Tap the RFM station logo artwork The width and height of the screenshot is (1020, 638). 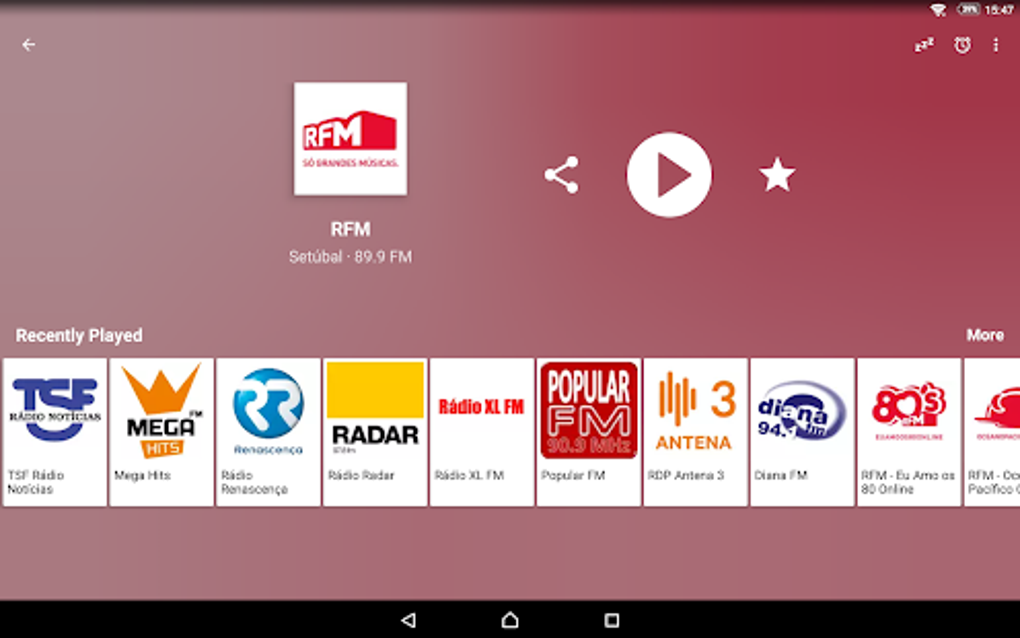(x=351, y=139)
